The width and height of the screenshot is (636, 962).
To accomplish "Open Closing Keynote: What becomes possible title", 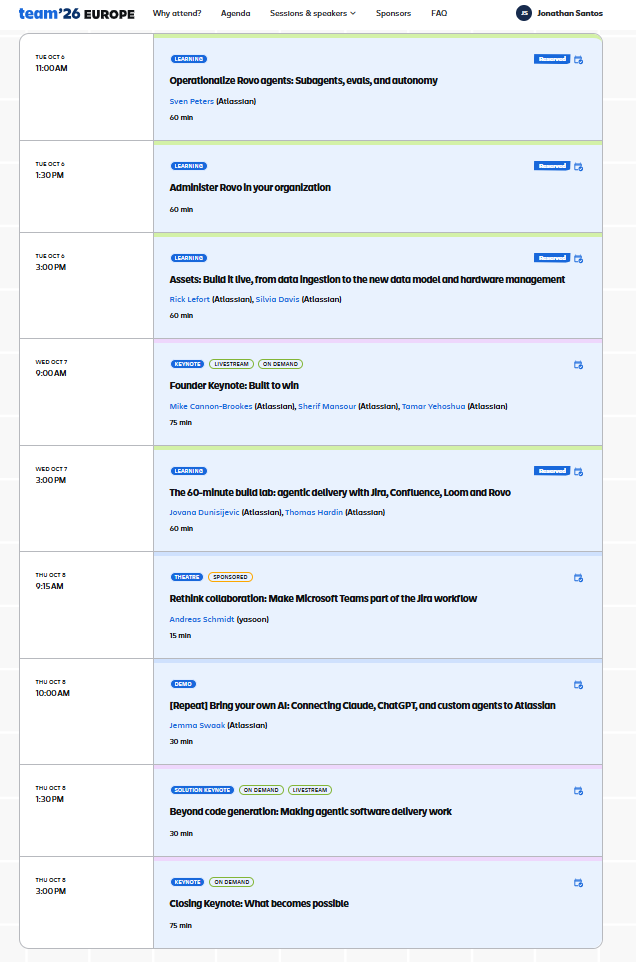I will (259, 903).
